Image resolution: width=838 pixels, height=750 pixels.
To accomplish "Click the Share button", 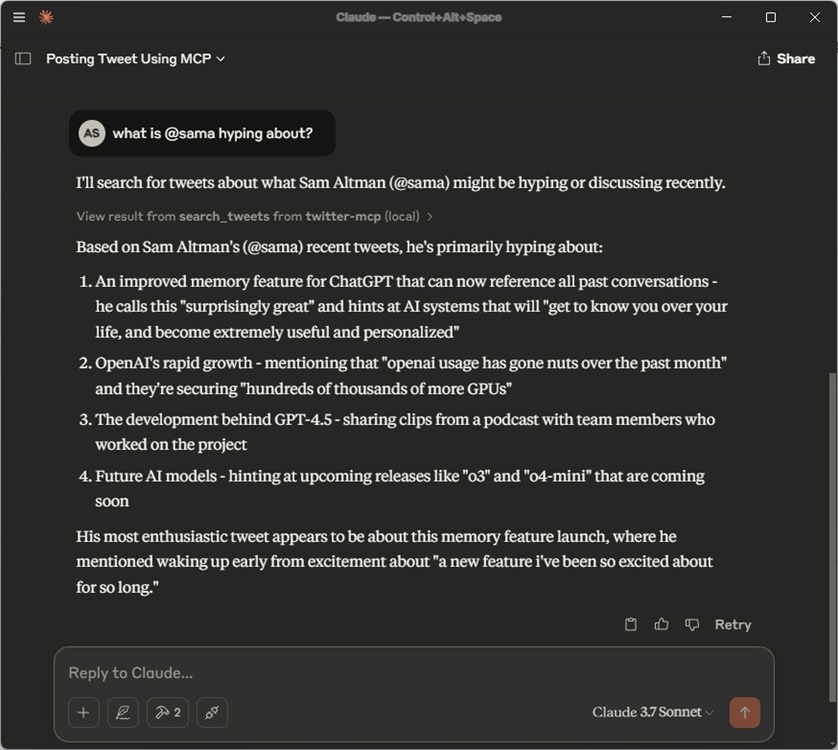I will tap(786, 59).
